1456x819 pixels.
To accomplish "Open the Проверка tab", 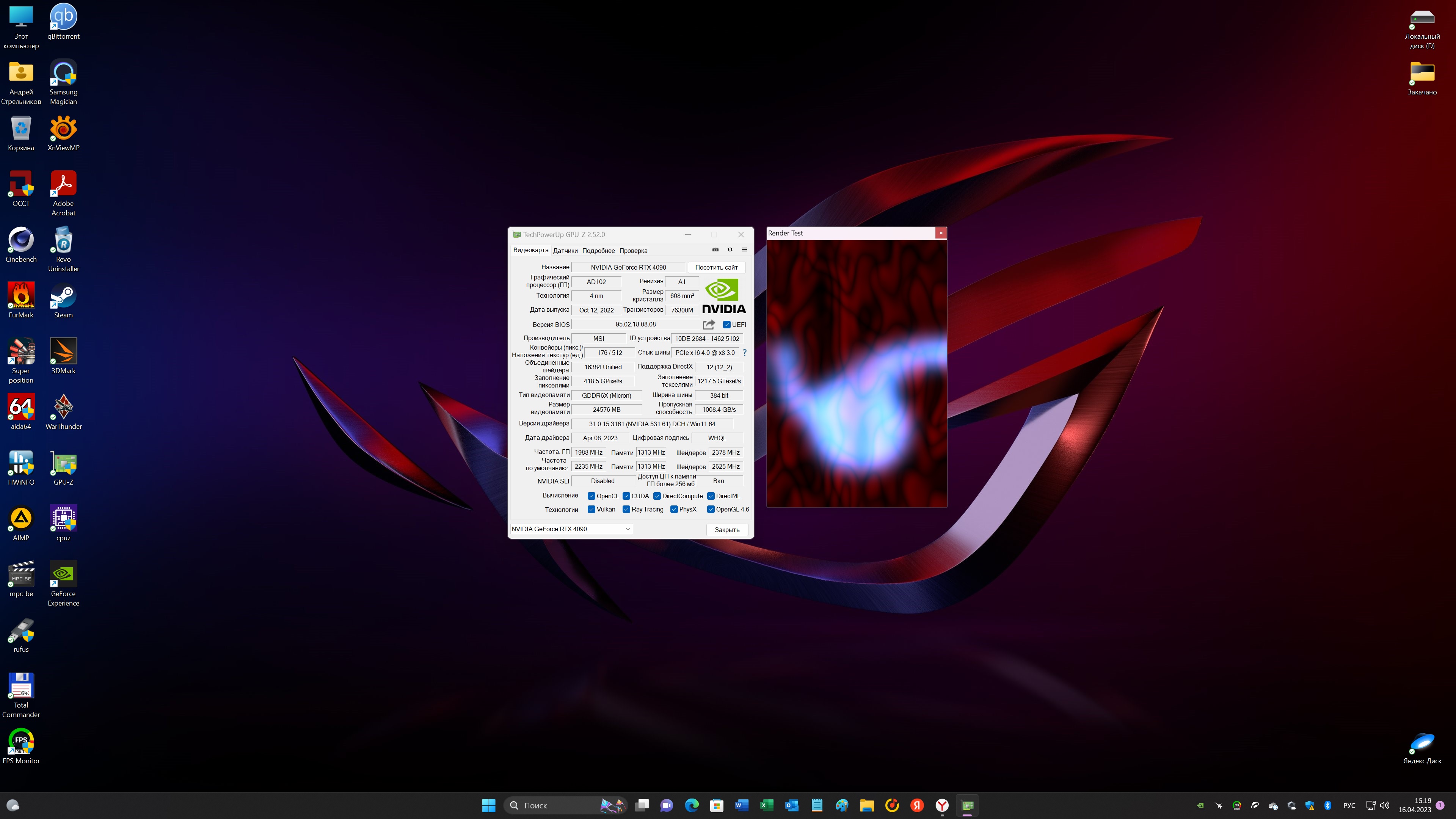I will 633,250.
